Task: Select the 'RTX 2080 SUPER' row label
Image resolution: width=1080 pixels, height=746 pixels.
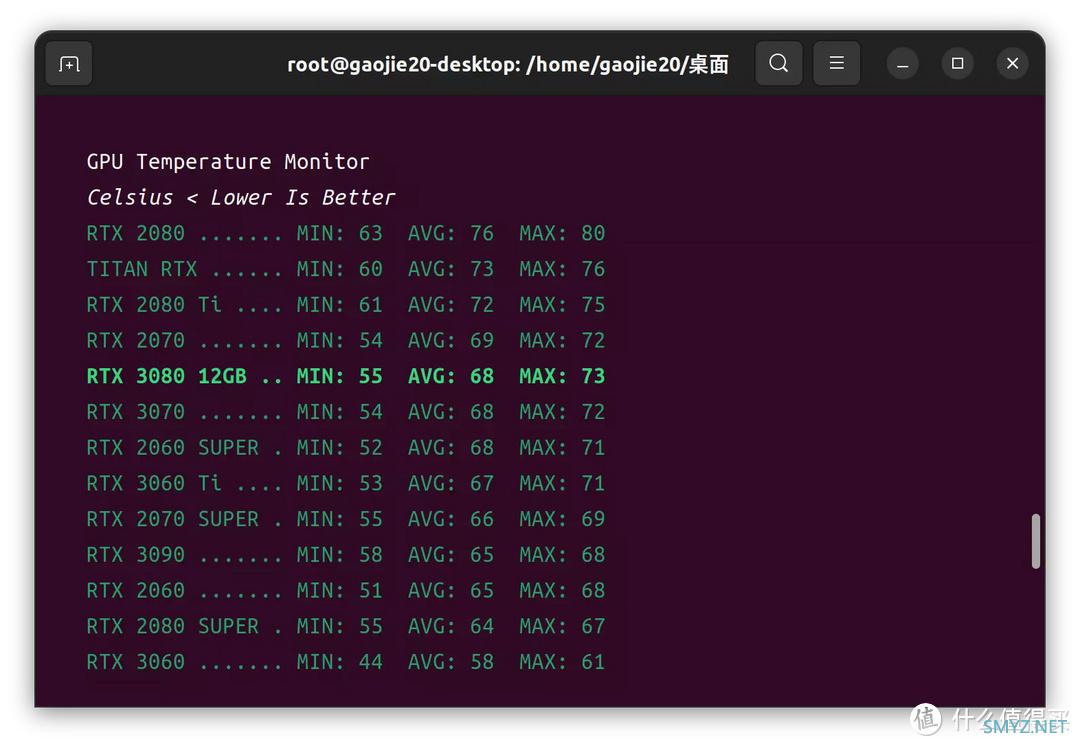Action: (173, 627)
